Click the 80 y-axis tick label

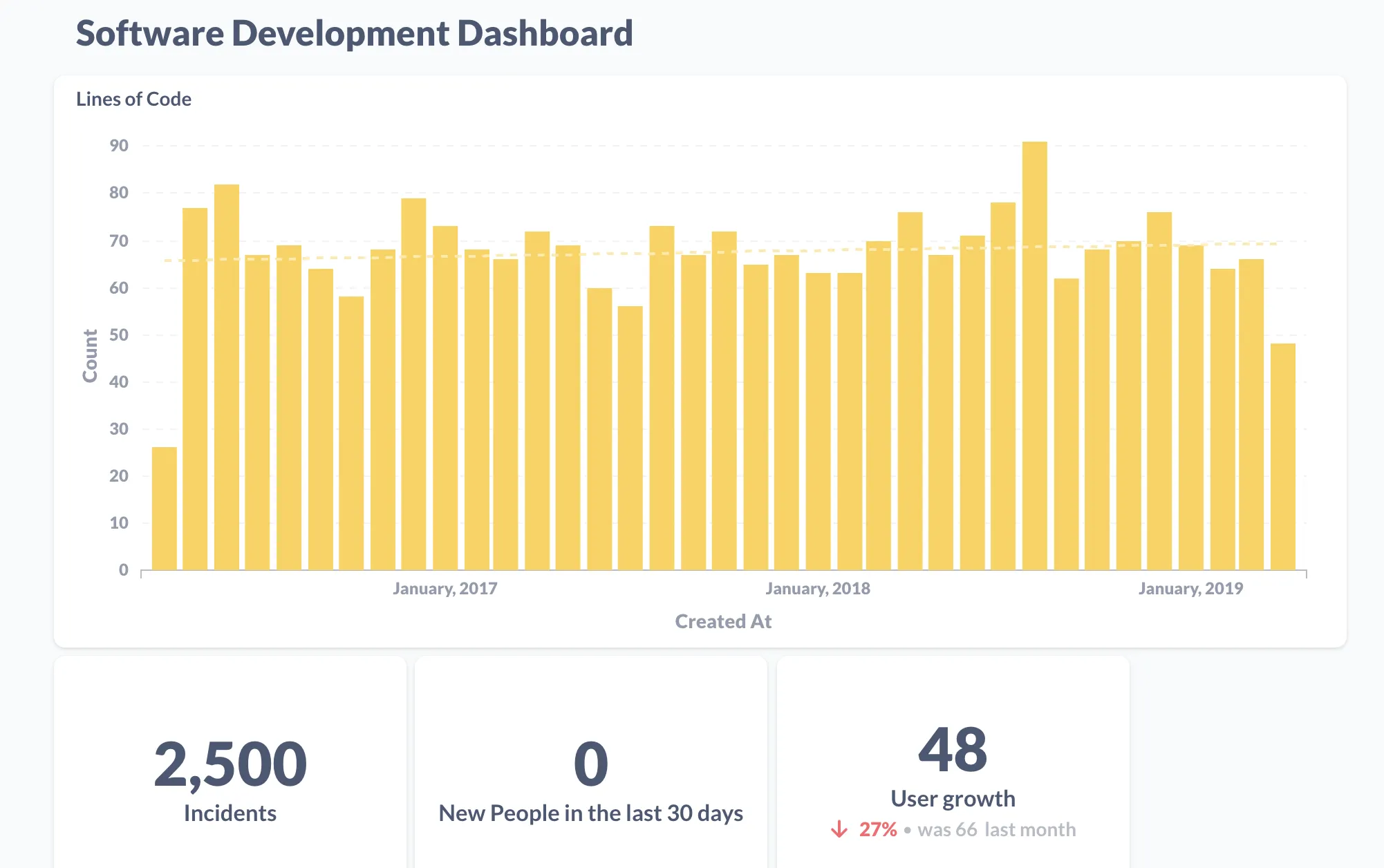pos(119,193)
